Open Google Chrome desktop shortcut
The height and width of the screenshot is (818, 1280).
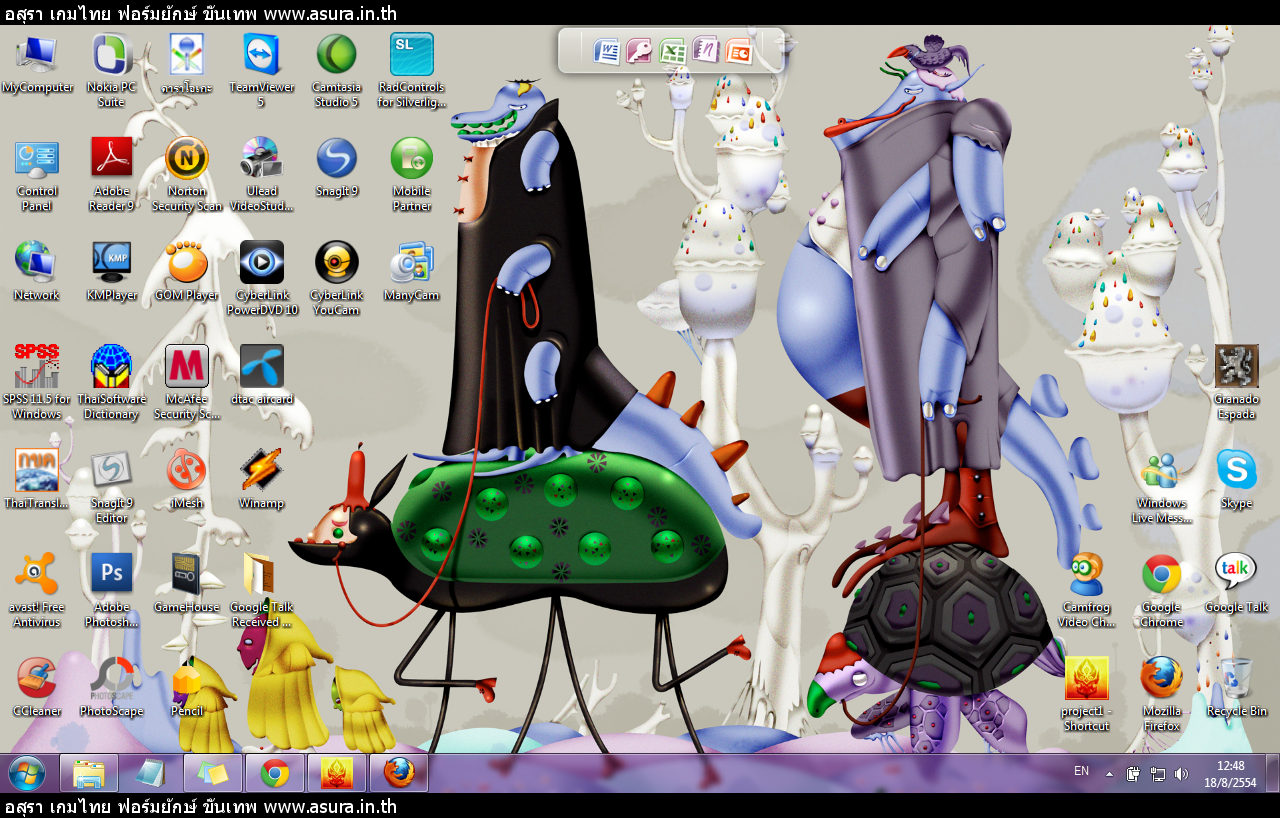point(1161,591)
